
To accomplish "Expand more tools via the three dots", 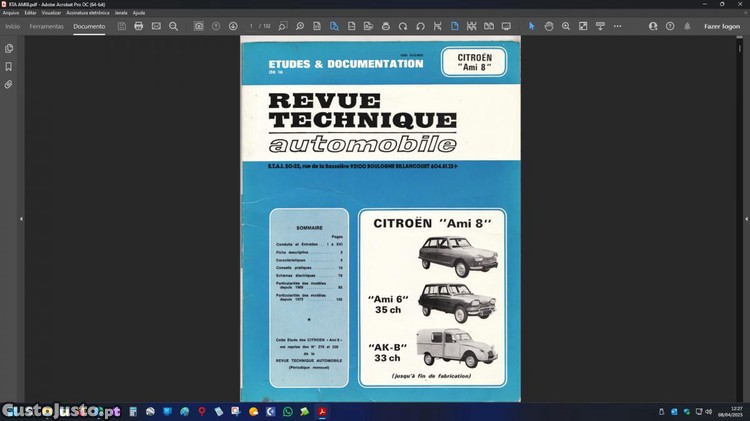I will 617,26.
